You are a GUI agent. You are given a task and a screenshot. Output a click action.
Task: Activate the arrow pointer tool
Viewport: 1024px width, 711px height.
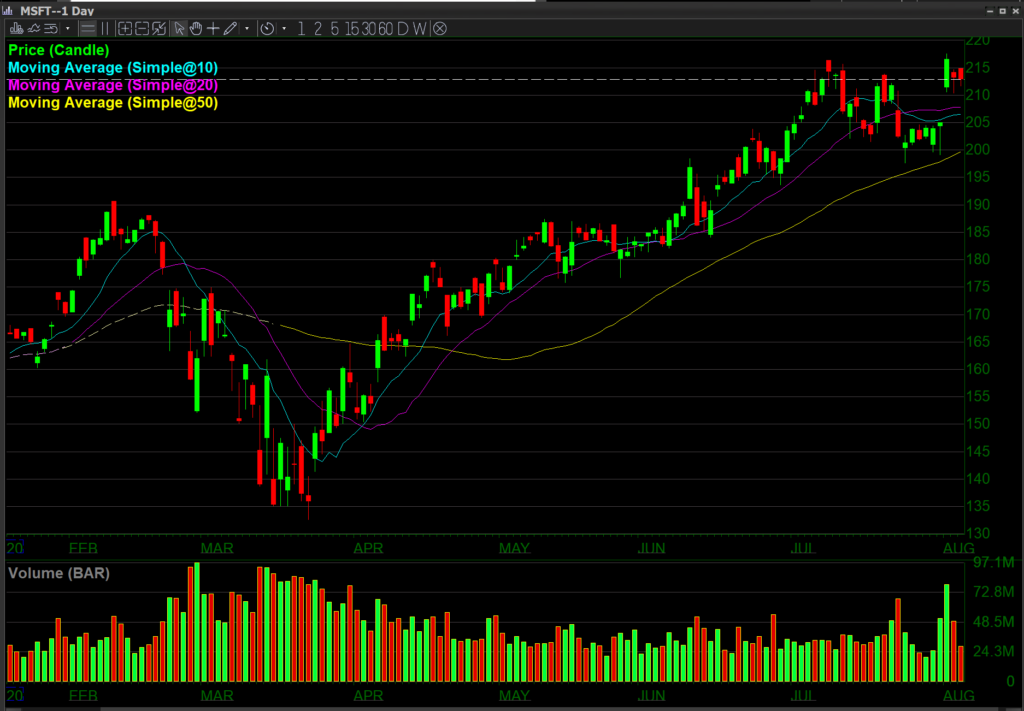click(x=179, y=28)
